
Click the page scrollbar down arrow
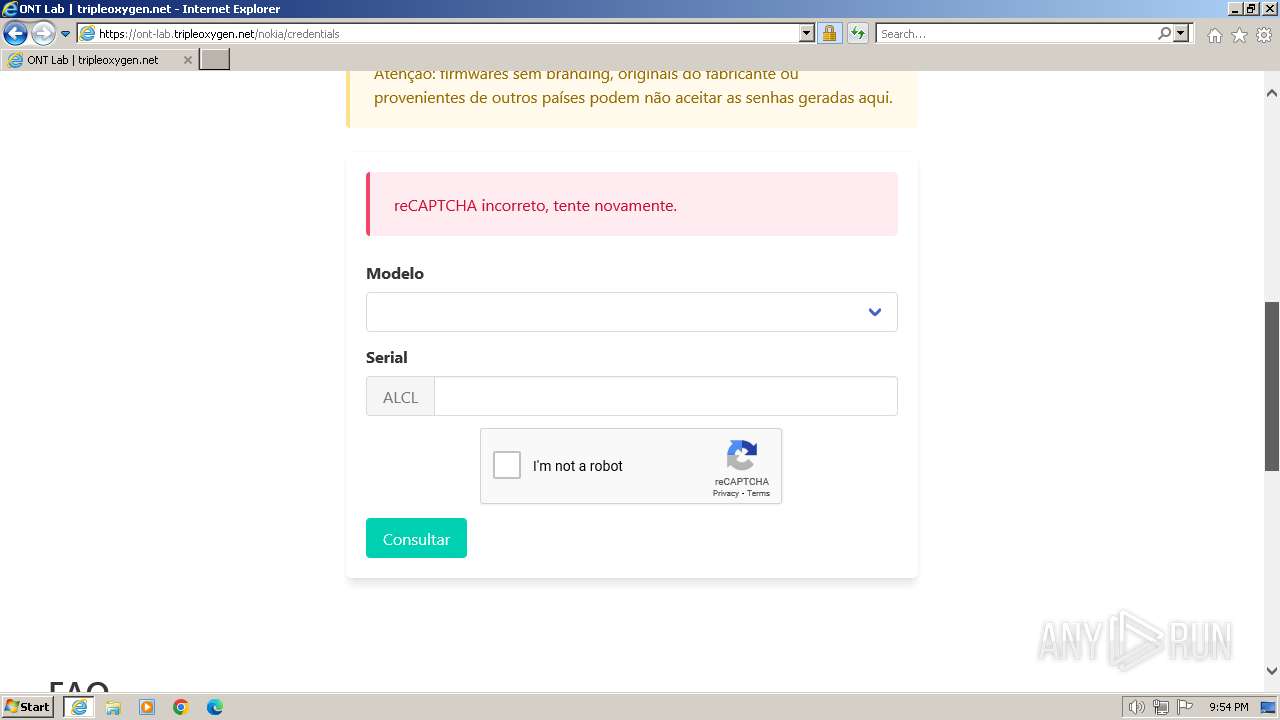click(x=1271, y=671)
